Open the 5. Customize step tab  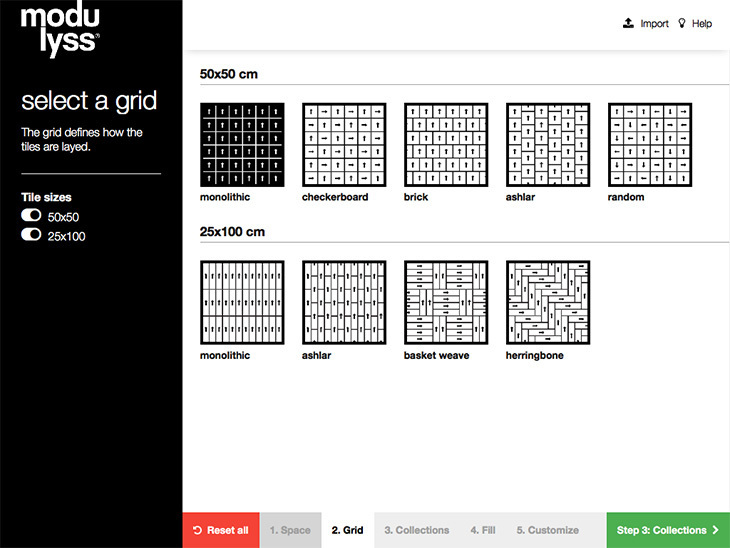pyautogui.click(x=548, y=530)
